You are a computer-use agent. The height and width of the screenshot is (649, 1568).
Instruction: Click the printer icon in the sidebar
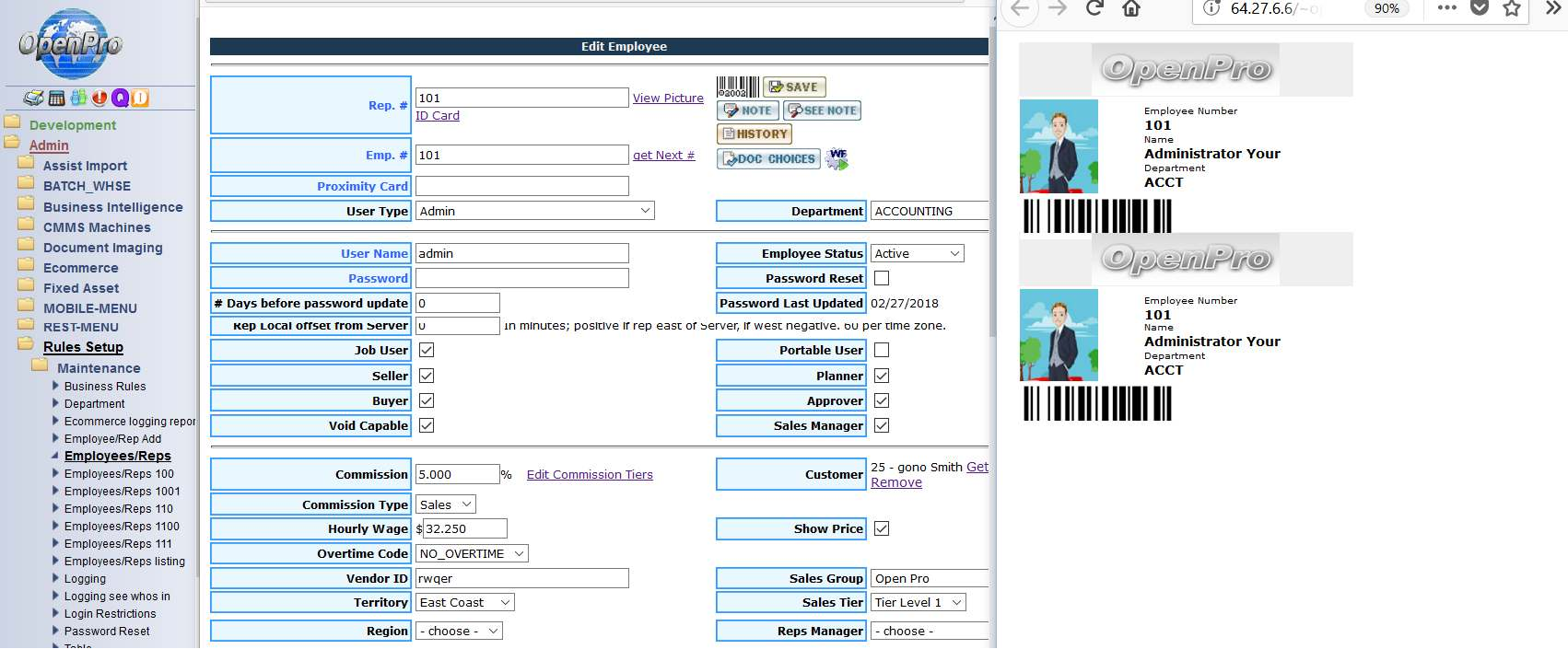click(33, 99)
